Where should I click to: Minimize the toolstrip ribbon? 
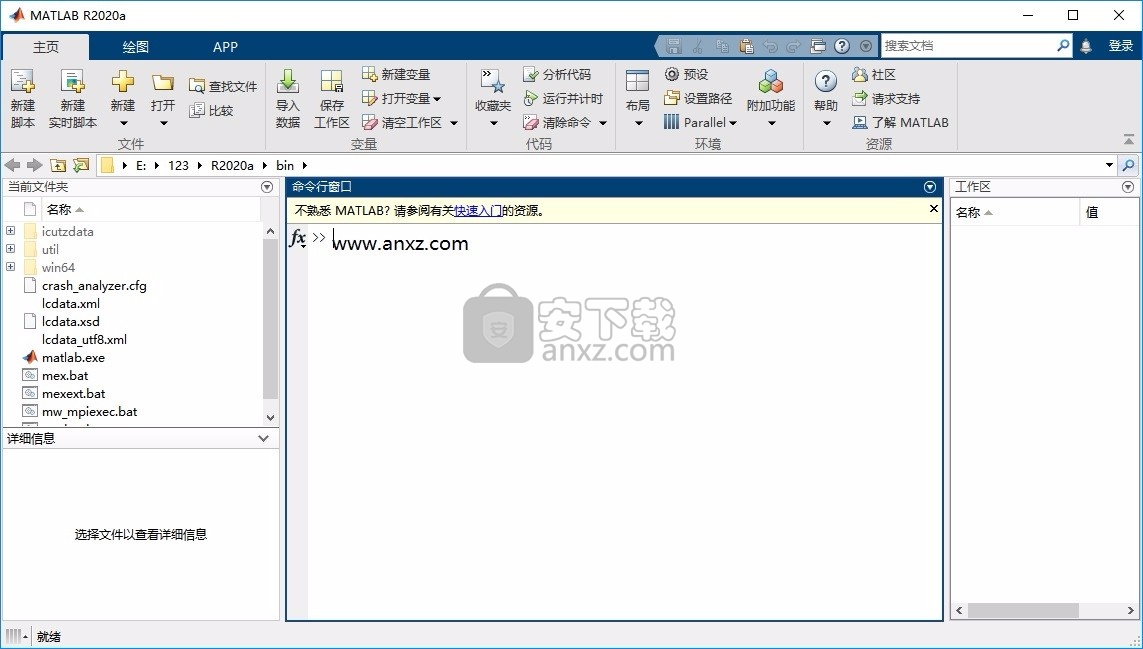coord(1128,139)
